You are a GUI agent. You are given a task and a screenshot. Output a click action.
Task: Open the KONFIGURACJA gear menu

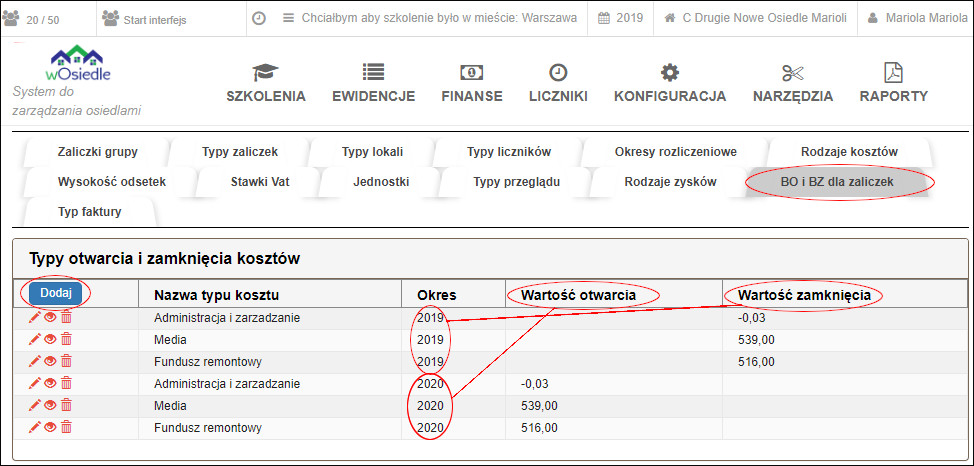[x=669, y=84]
